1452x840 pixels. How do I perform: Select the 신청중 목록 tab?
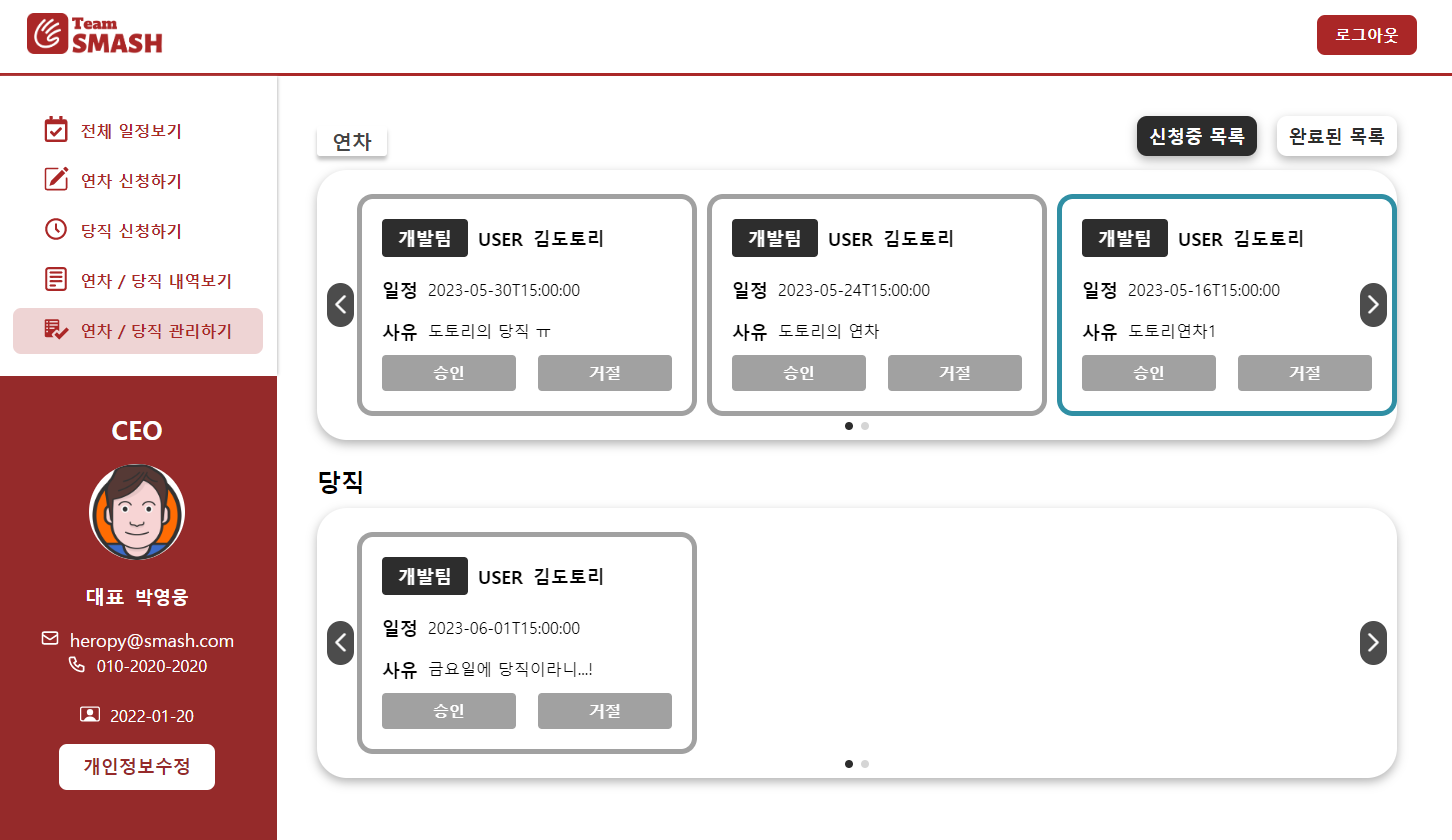click(x=1196, y=136)
